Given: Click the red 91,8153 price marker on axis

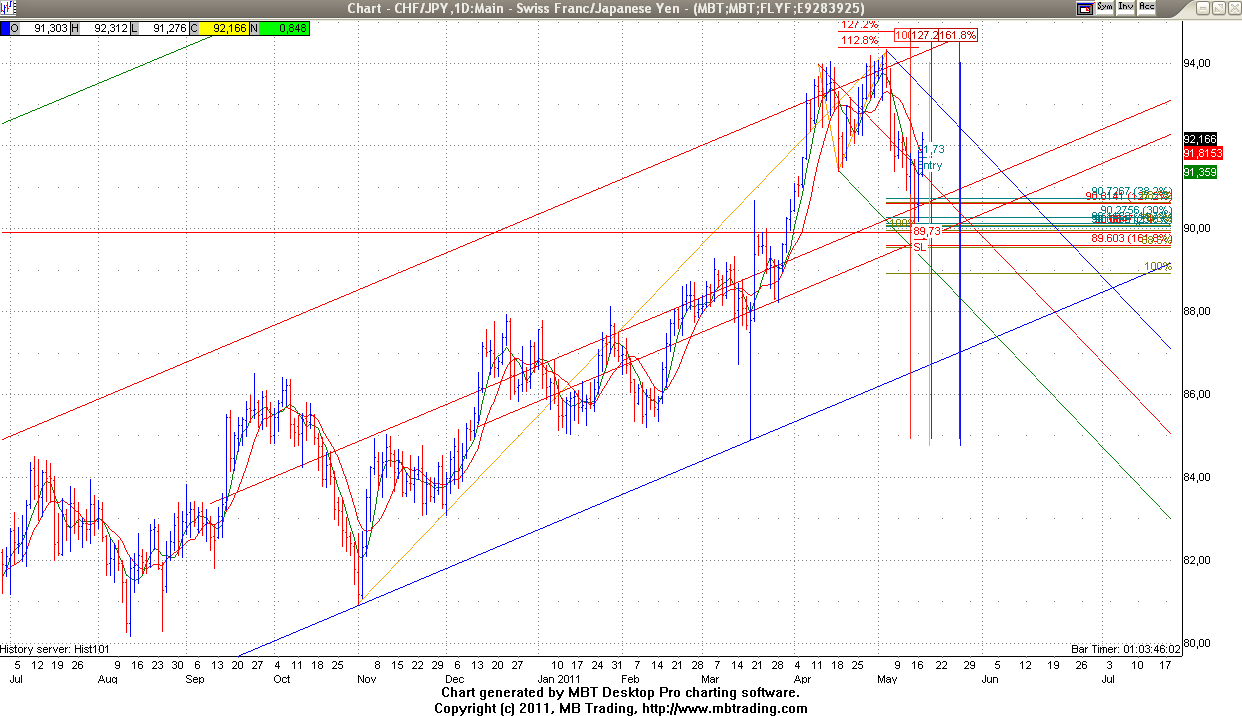Looking at the screenshot, I should pyautogui.click(x=1203, y=152).
